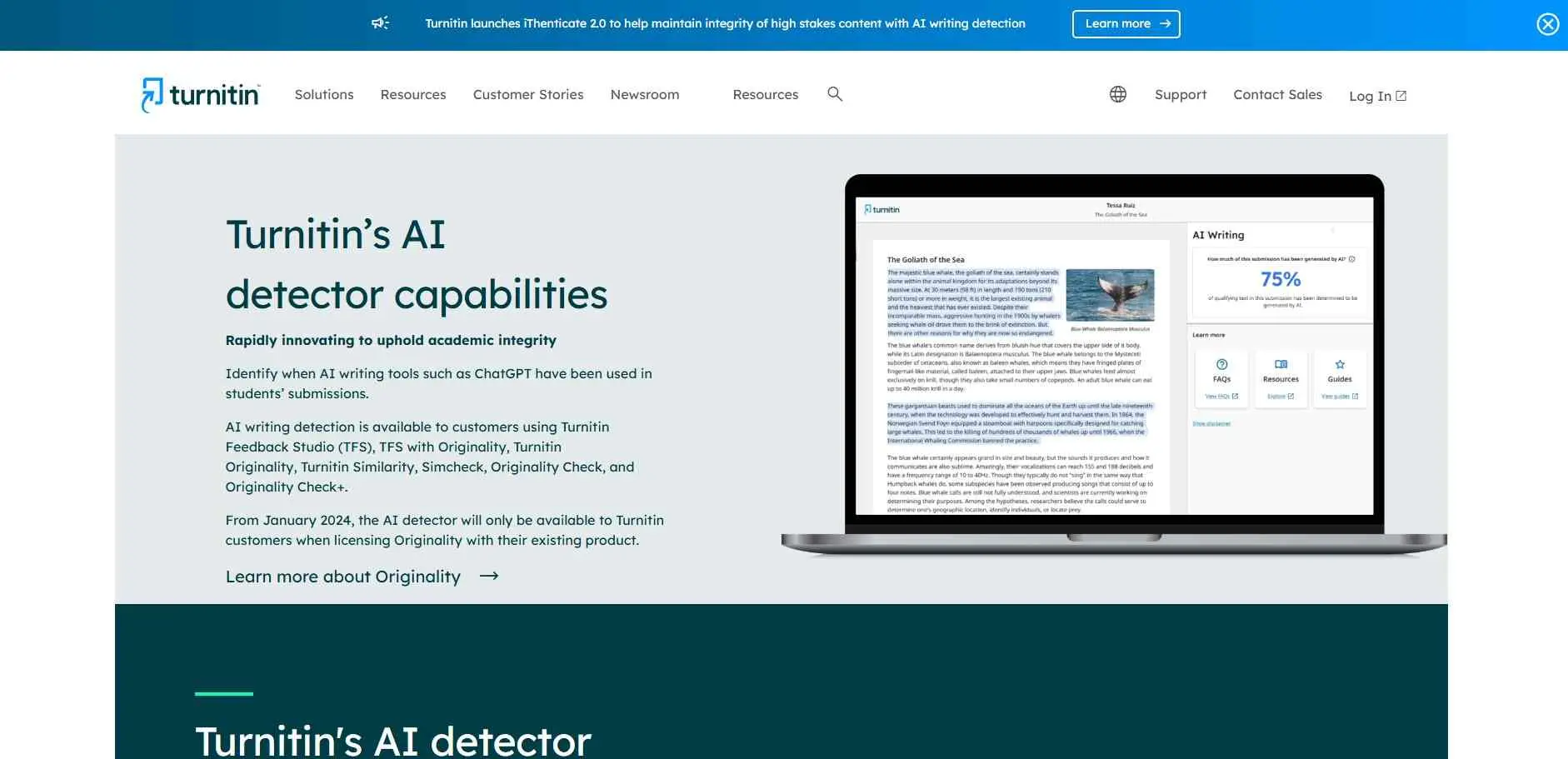Close the announcement banner with X icon
The image size is (1568, 759).
click(1547, 24)
